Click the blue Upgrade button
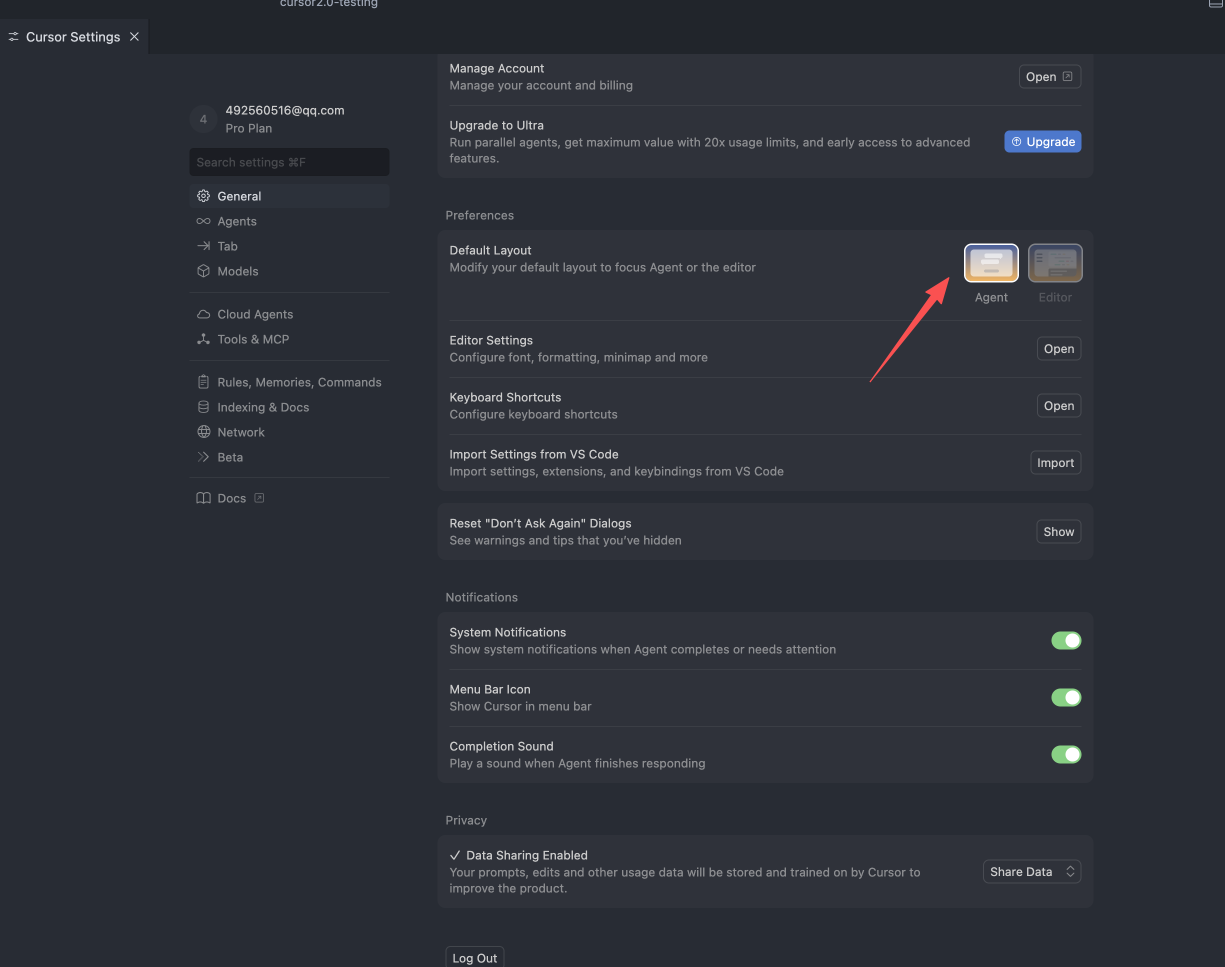Screen dimensions: 1225x967 pos(1042,142)
